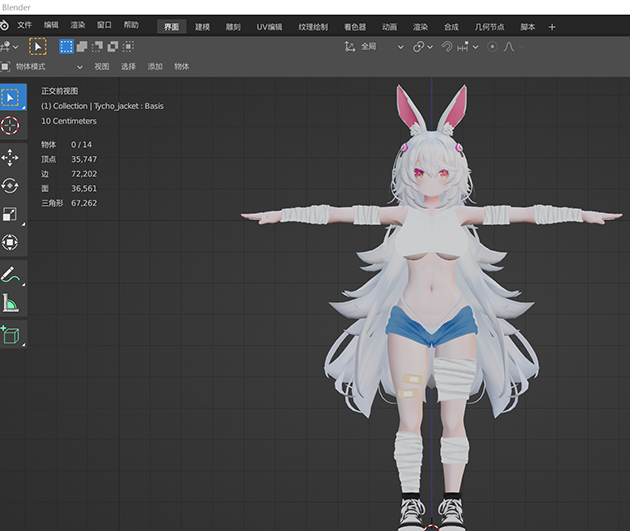Add a new workspace with plus button
The image size is (630, 531).
[x=552, y=27]
